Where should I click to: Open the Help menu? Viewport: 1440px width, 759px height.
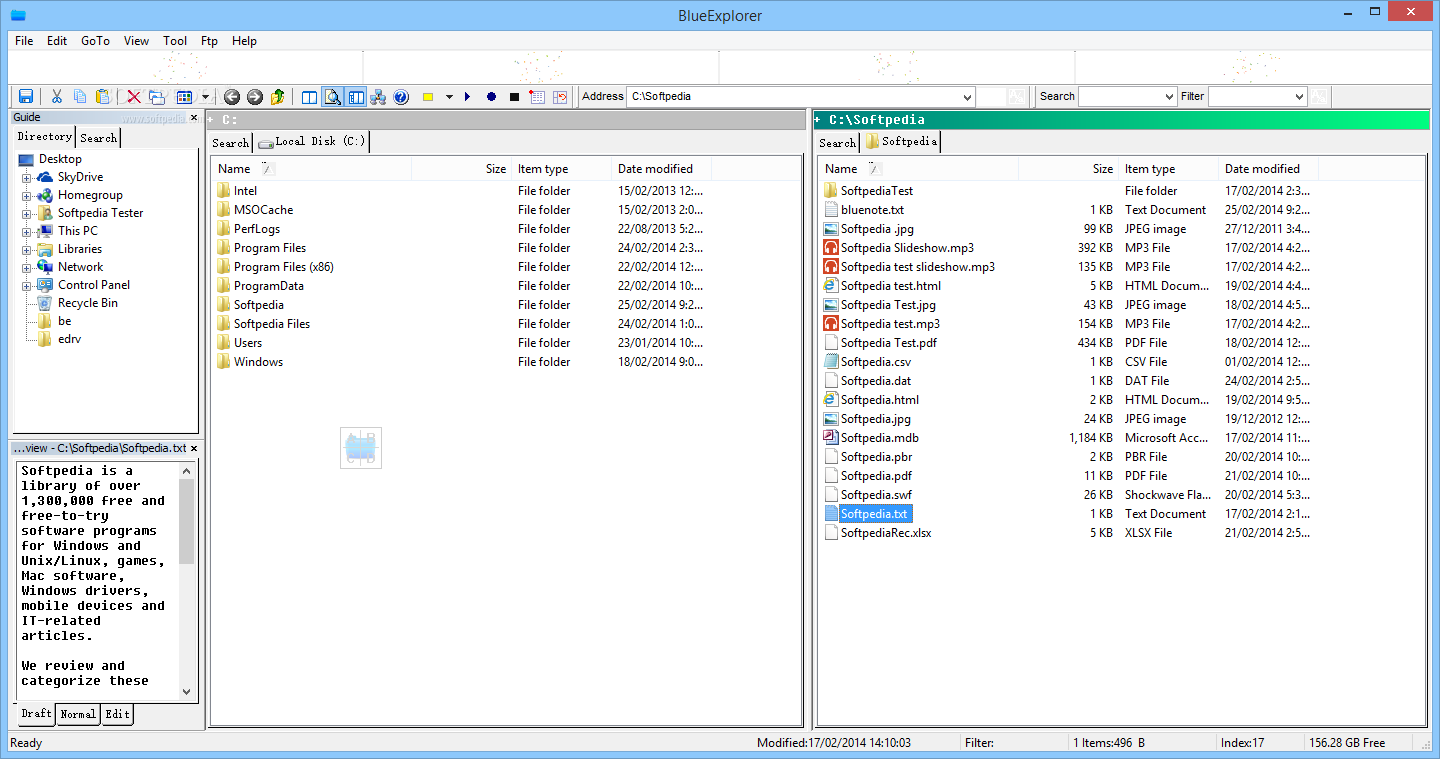coord(244,41)
